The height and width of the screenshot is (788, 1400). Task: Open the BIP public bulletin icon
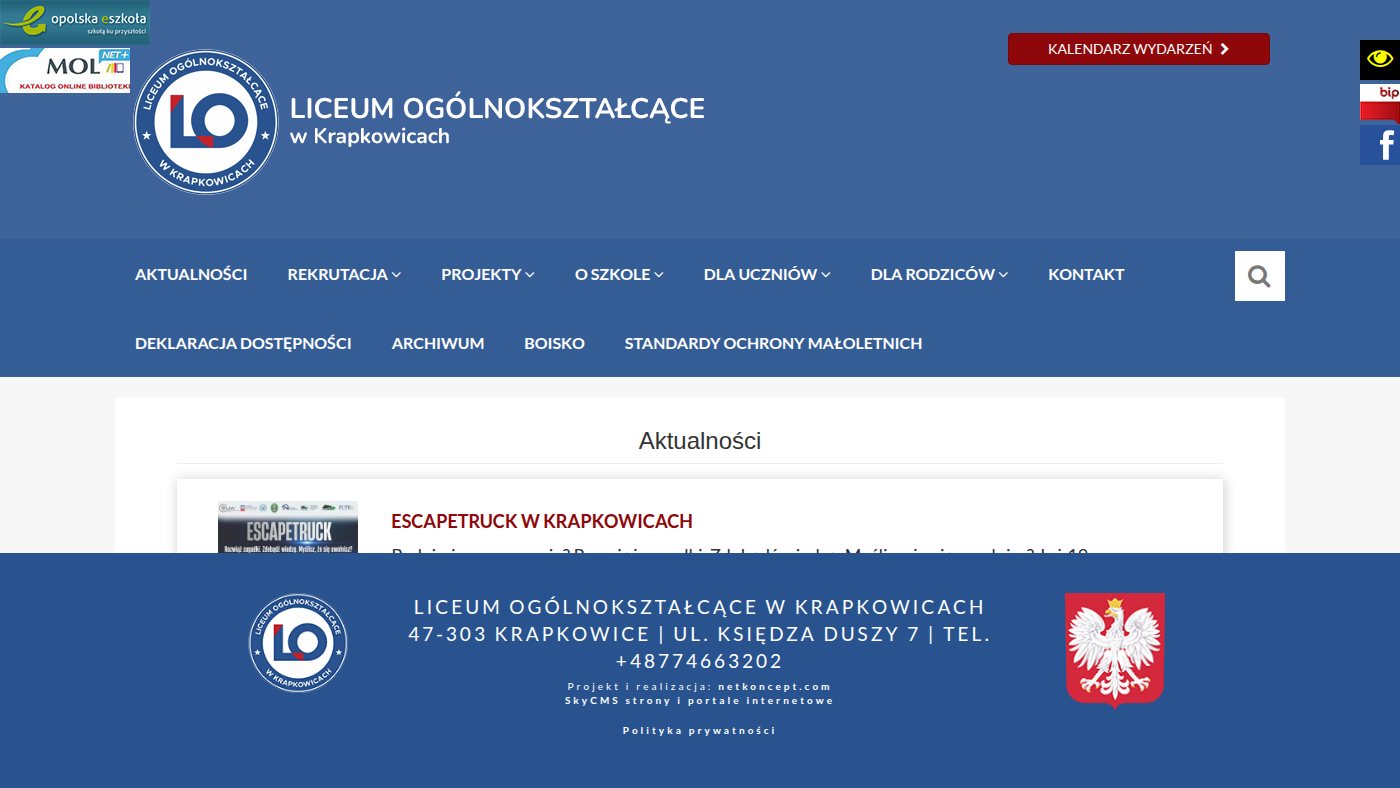coord(1380,103)
